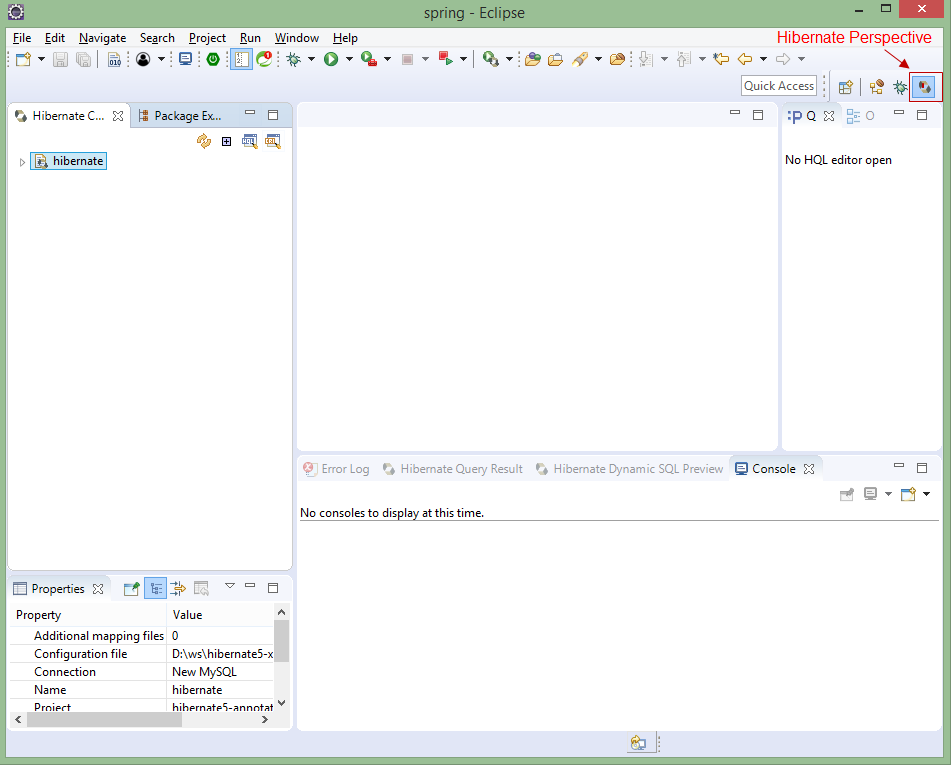
Task: Open the Window menu
Action: coord(297,38)
